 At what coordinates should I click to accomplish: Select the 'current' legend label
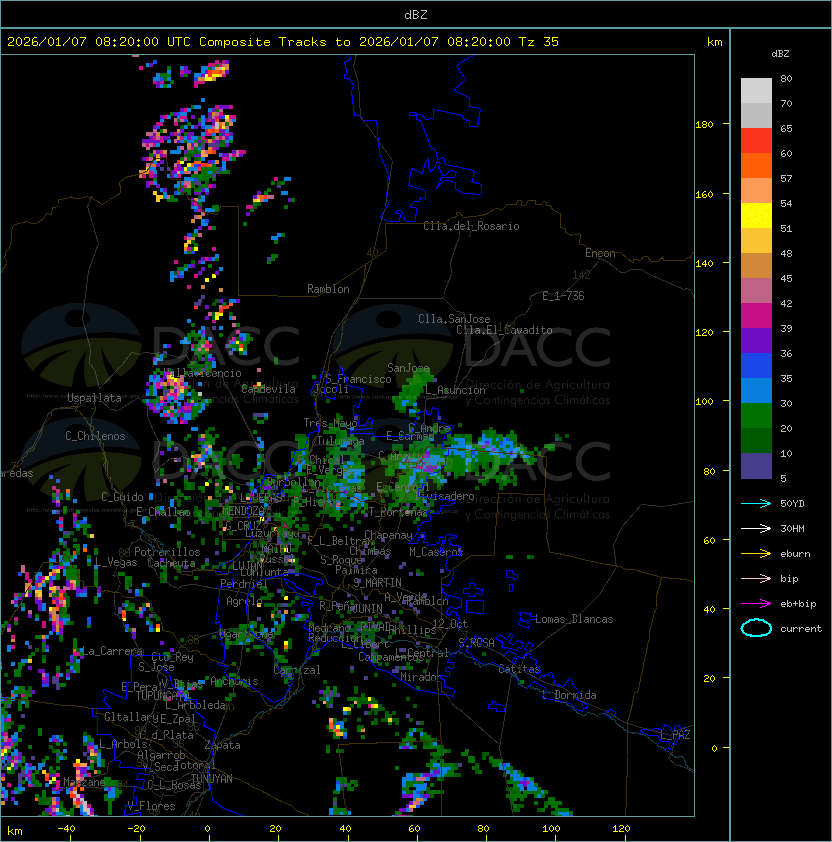pyautogui.click(x=801, y=629)
